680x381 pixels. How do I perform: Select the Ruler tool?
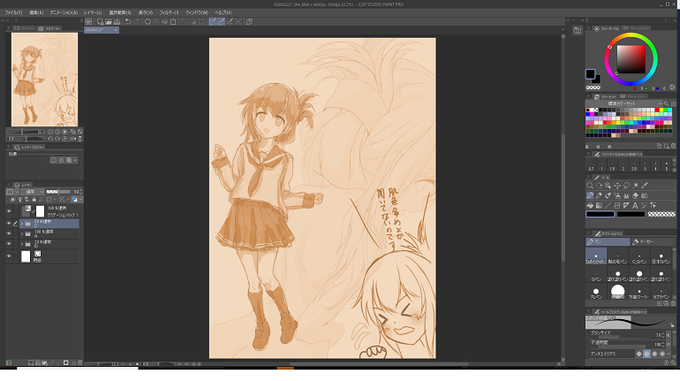(626, 205)
